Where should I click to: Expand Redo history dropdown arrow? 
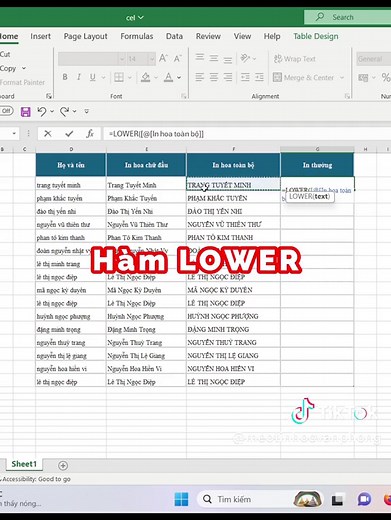74,111
